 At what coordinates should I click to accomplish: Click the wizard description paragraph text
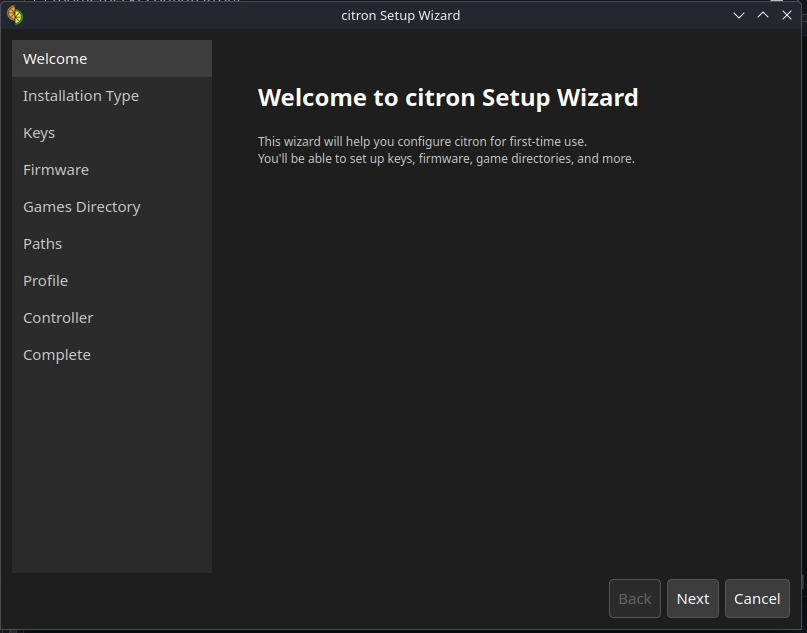pos(446,150)
